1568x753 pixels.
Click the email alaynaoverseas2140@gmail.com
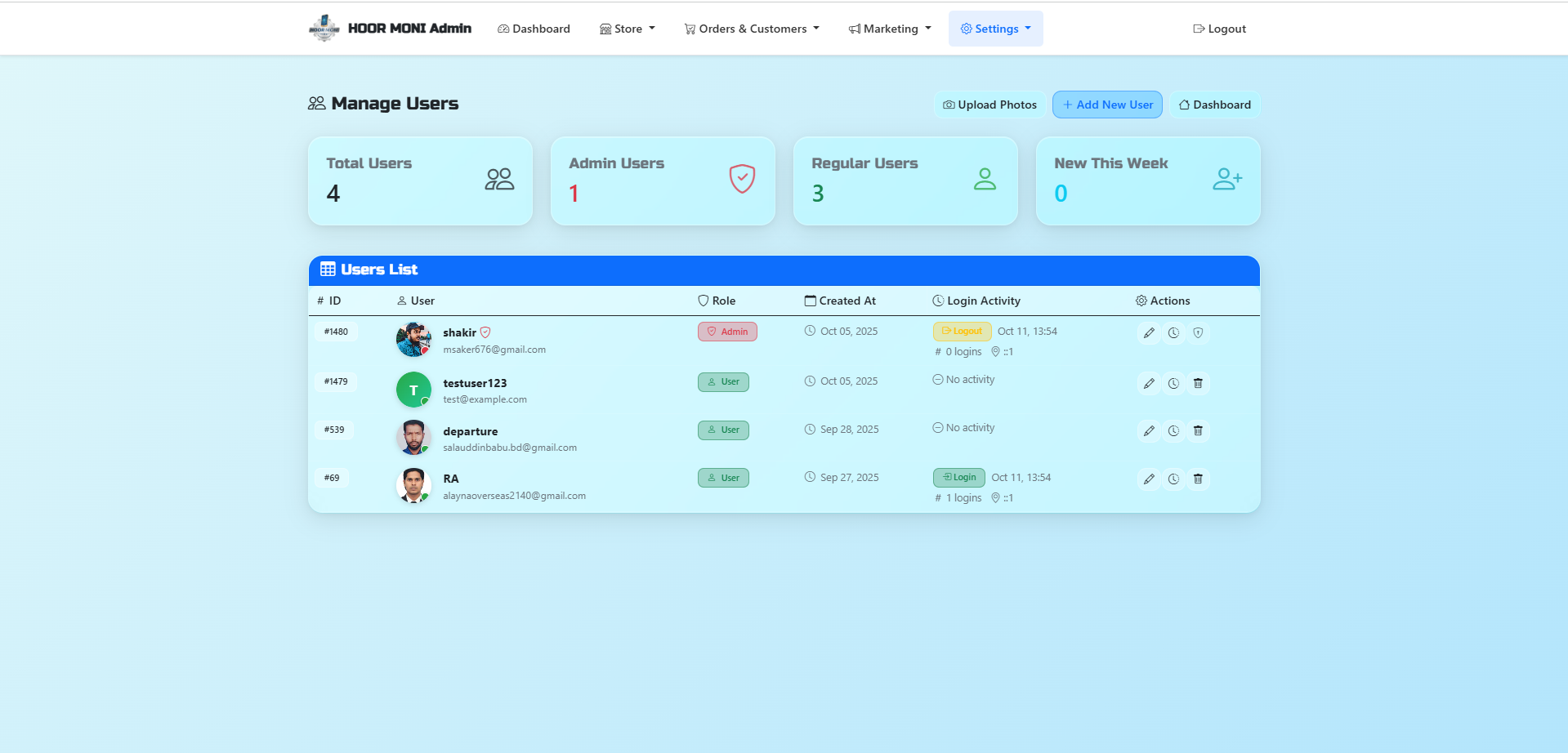pos(514,496)
